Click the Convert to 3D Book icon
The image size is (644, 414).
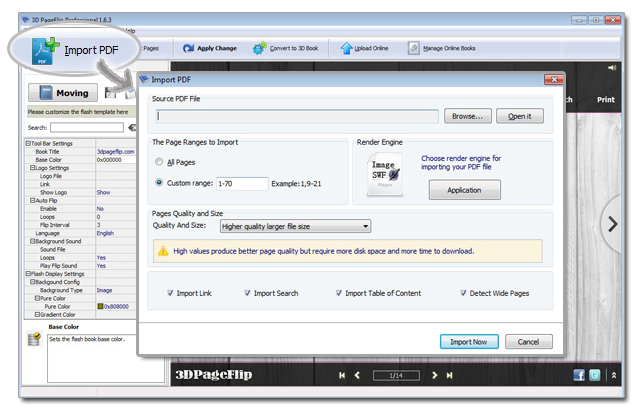(259, 48)
